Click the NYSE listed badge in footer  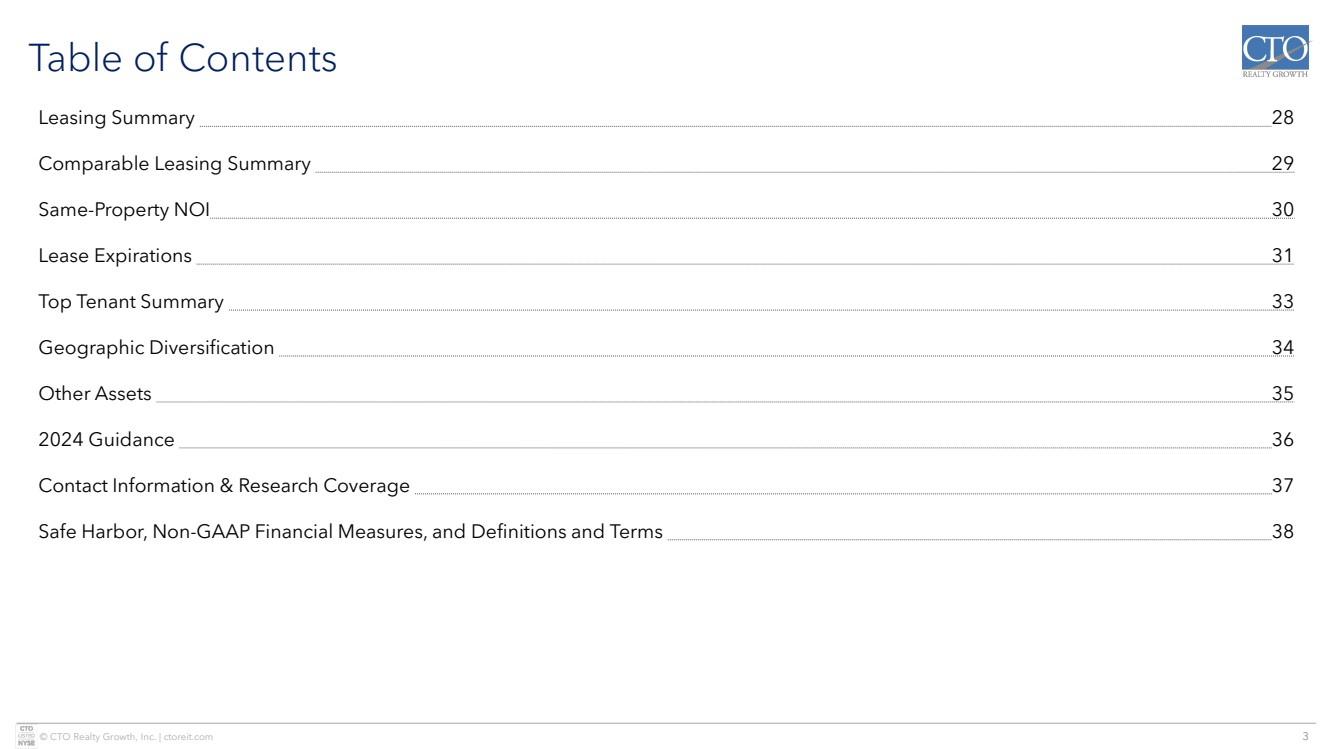[26, 736]
